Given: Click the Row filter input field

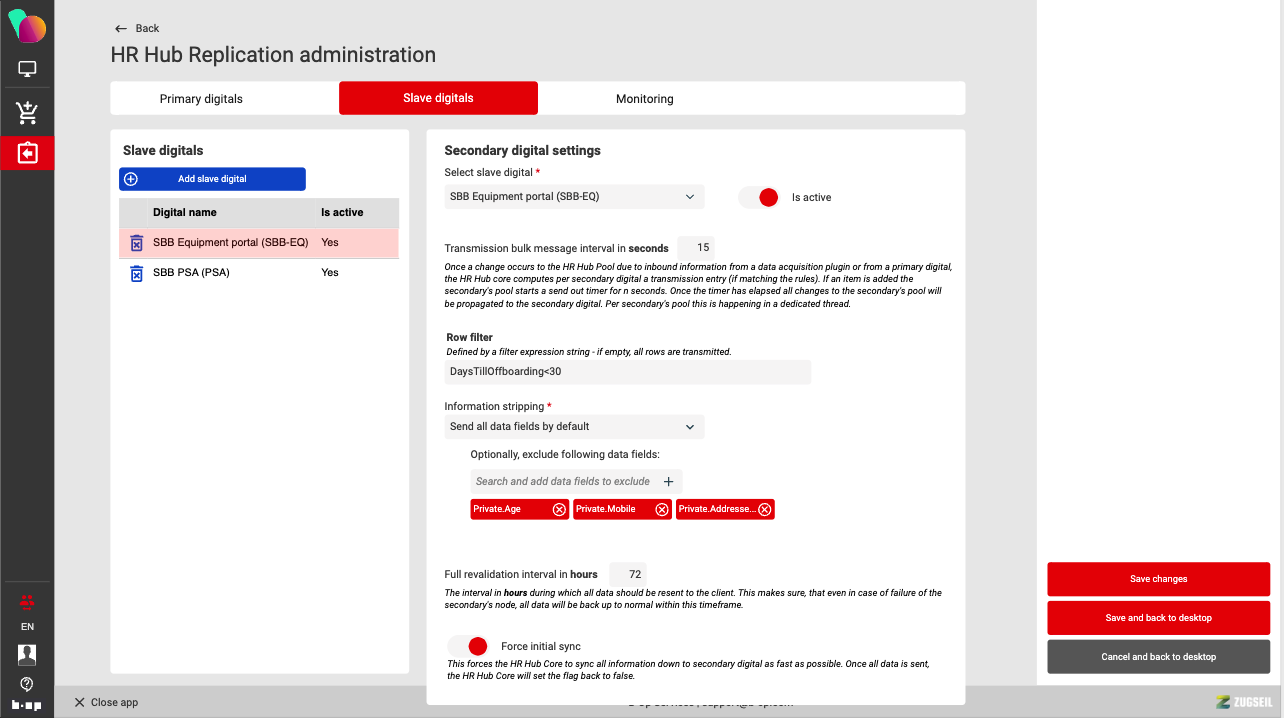Looking at the screenshot, I should tap(627, 372).
